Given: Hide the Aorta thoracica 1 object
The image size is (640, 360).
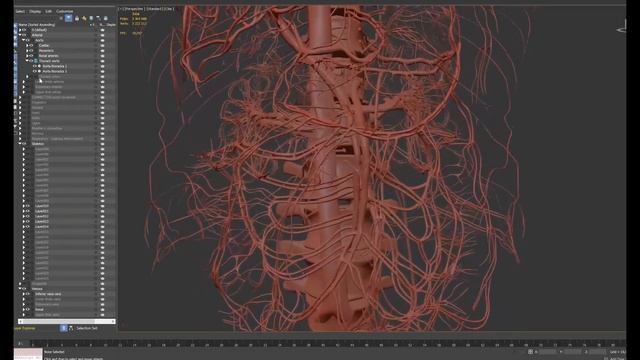Looking at the screenshot, I should pos(35,66).
